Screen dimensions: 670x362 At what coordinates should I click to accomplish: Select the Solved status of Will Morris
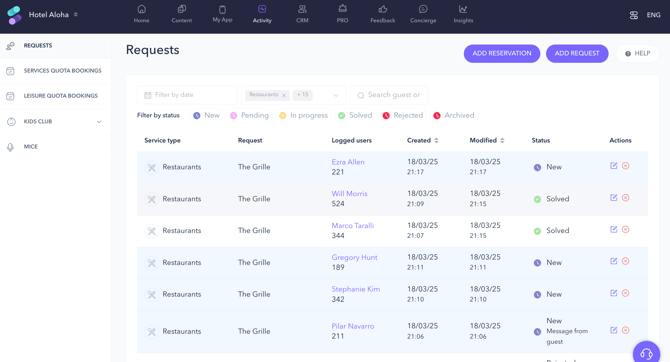tap(552, 199)
